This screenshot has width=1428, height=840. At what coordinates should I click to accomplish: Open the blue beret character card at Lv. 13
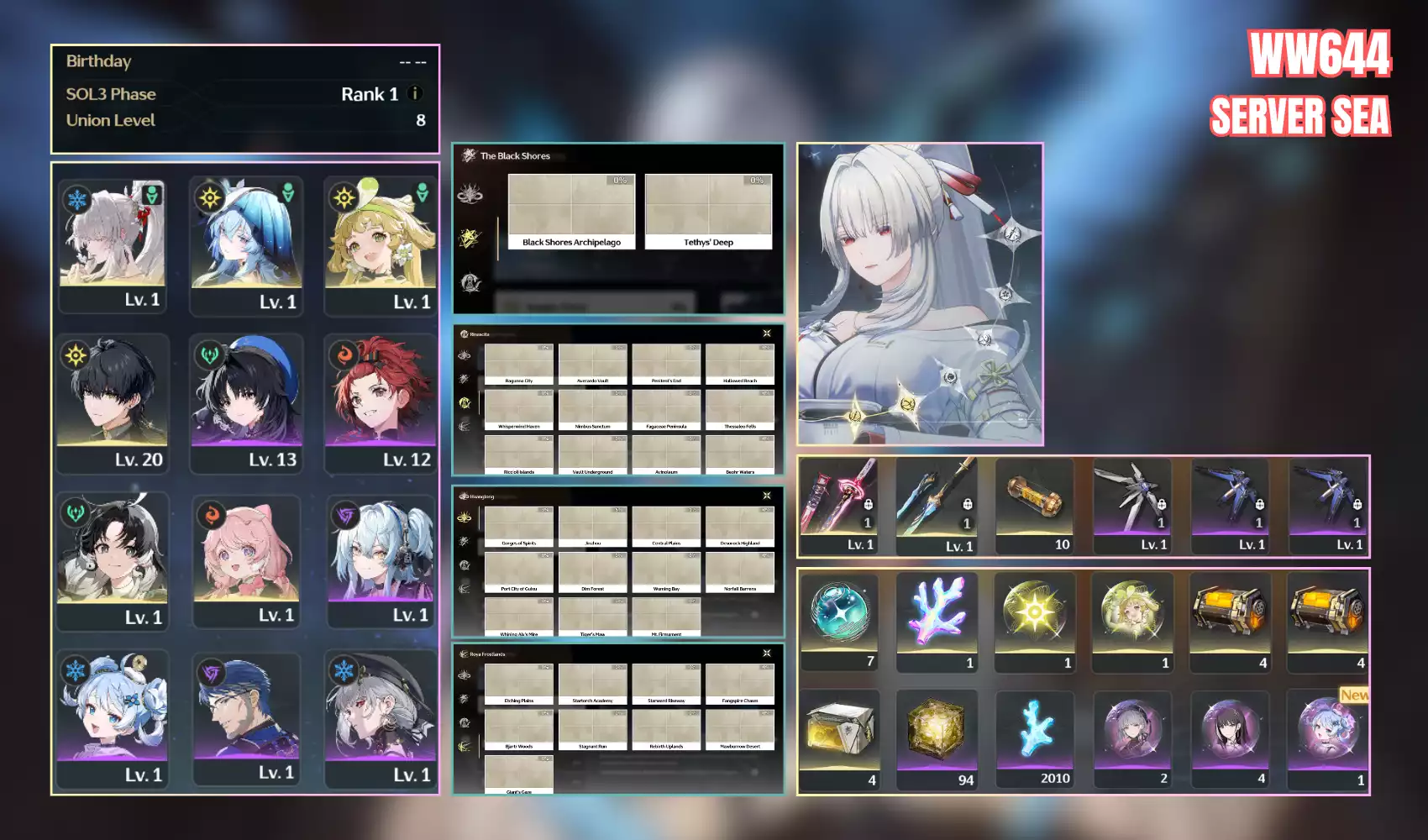tap(246, 404)
